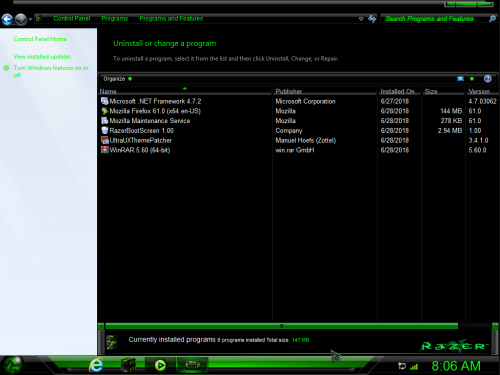Click Manuel Hoefs (Zottel) publisher cell
The image size is (500, 375).
306,140
